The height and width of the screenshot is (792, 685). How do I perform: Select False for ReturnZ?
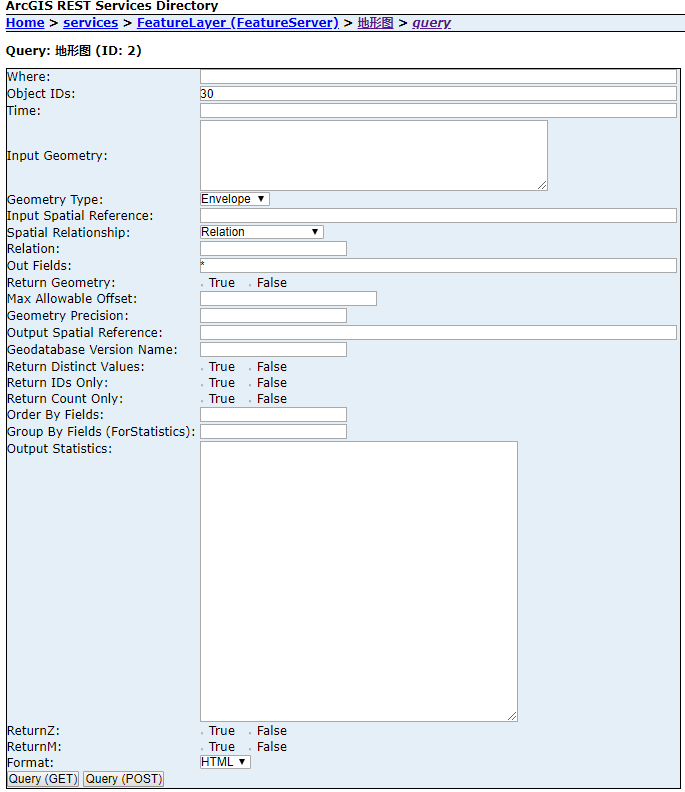[250, 733]
